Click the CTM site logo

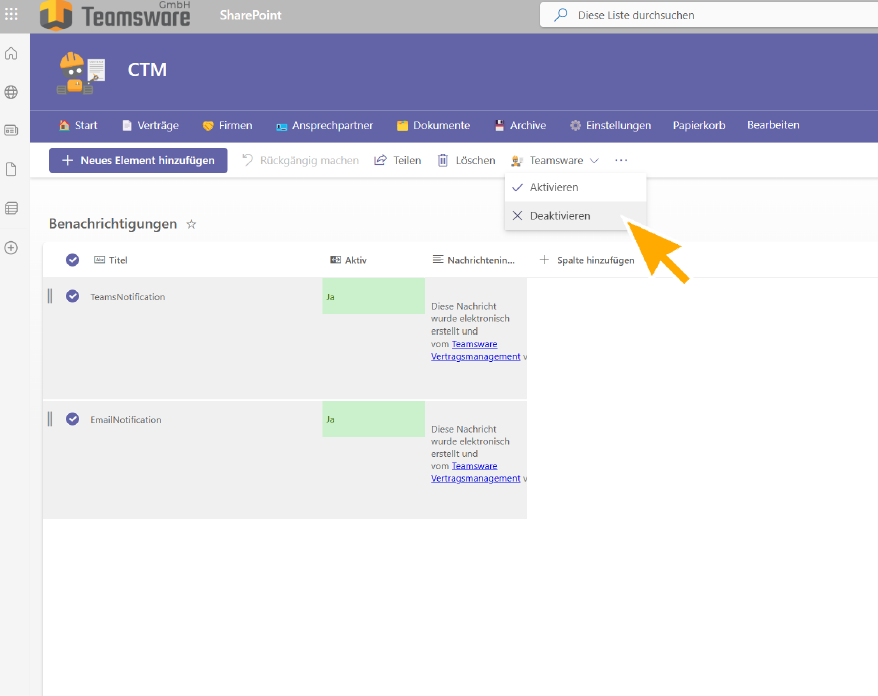tap(81, 72)
